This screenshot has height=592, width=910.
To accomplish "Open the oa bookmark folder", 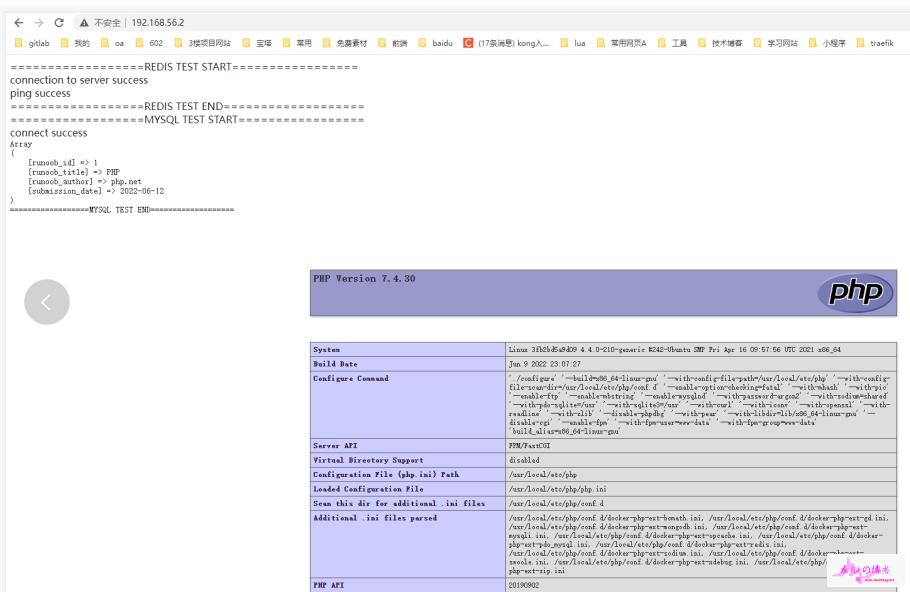I will [x=113, y=43].
